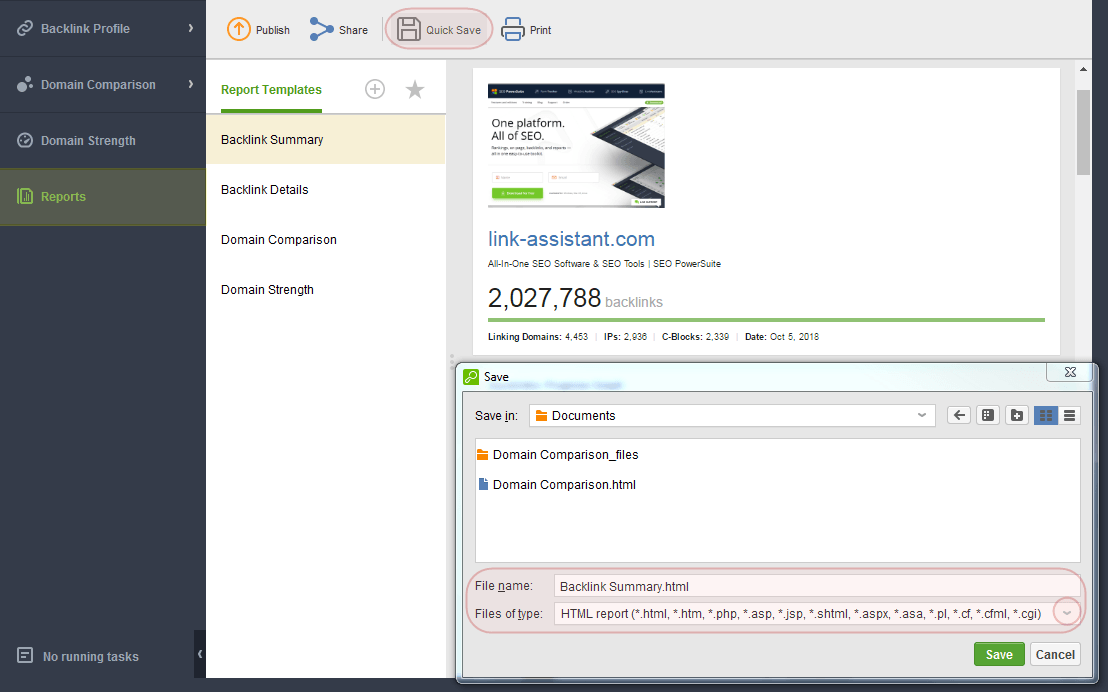Viewport: 1108px width, 692px height.
Task: Click the Print button label
Action: click(x=541, y=30)
